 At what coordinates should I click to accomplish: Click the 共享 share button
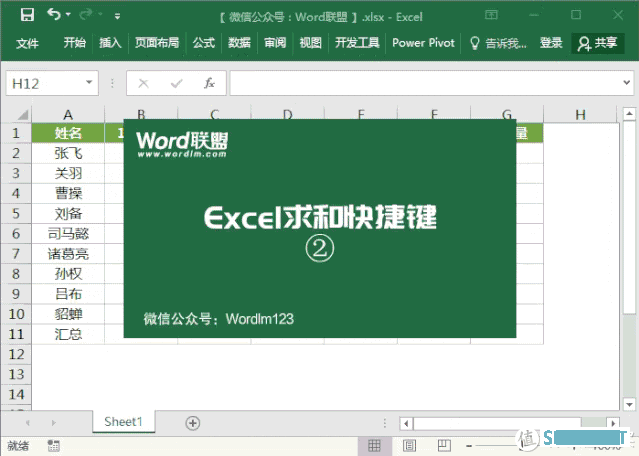[x=598, y=43]
